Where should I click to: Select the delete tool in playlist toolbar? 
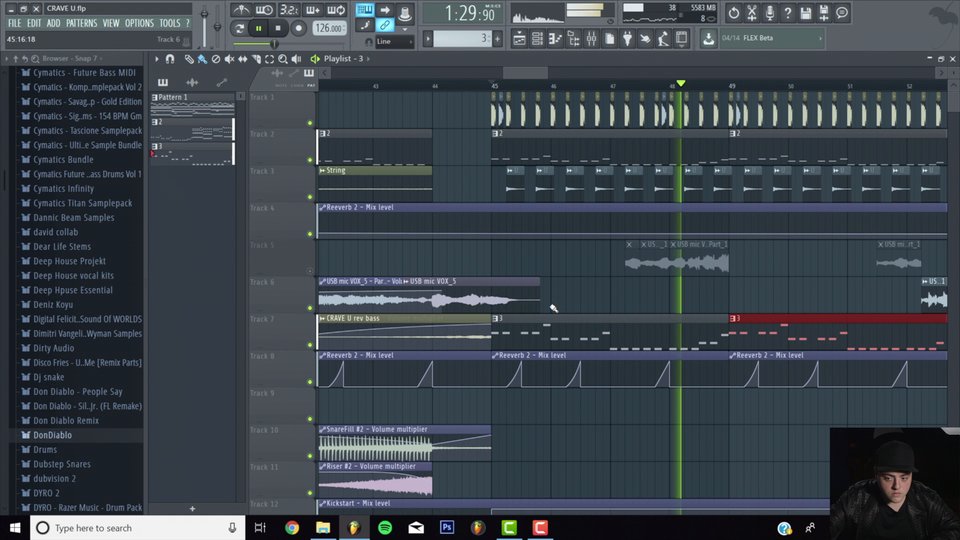[x=216, y=59]
